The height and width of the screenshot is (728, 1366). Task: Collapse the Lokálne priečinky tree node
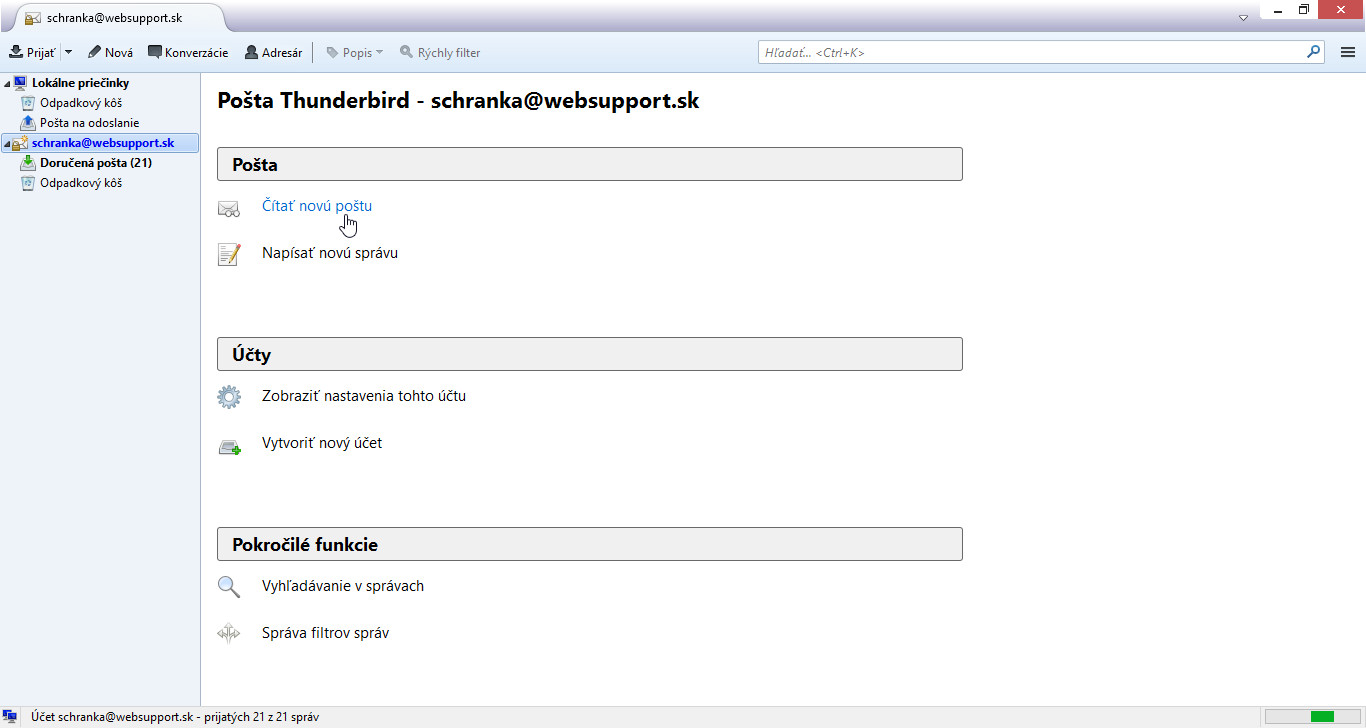8,83
